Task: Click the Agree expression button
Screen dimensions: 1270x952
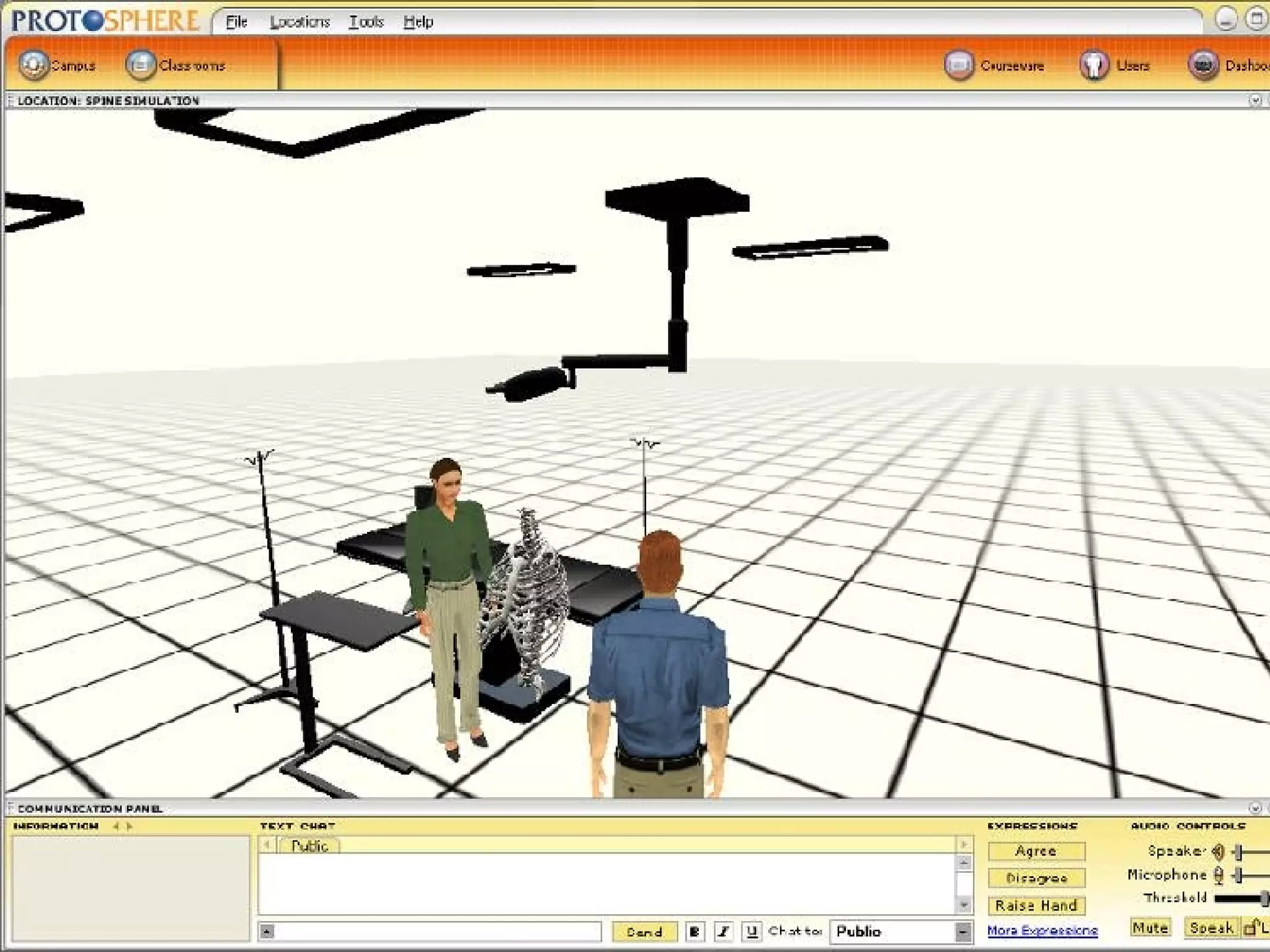Action: (x=1036, y=851)
